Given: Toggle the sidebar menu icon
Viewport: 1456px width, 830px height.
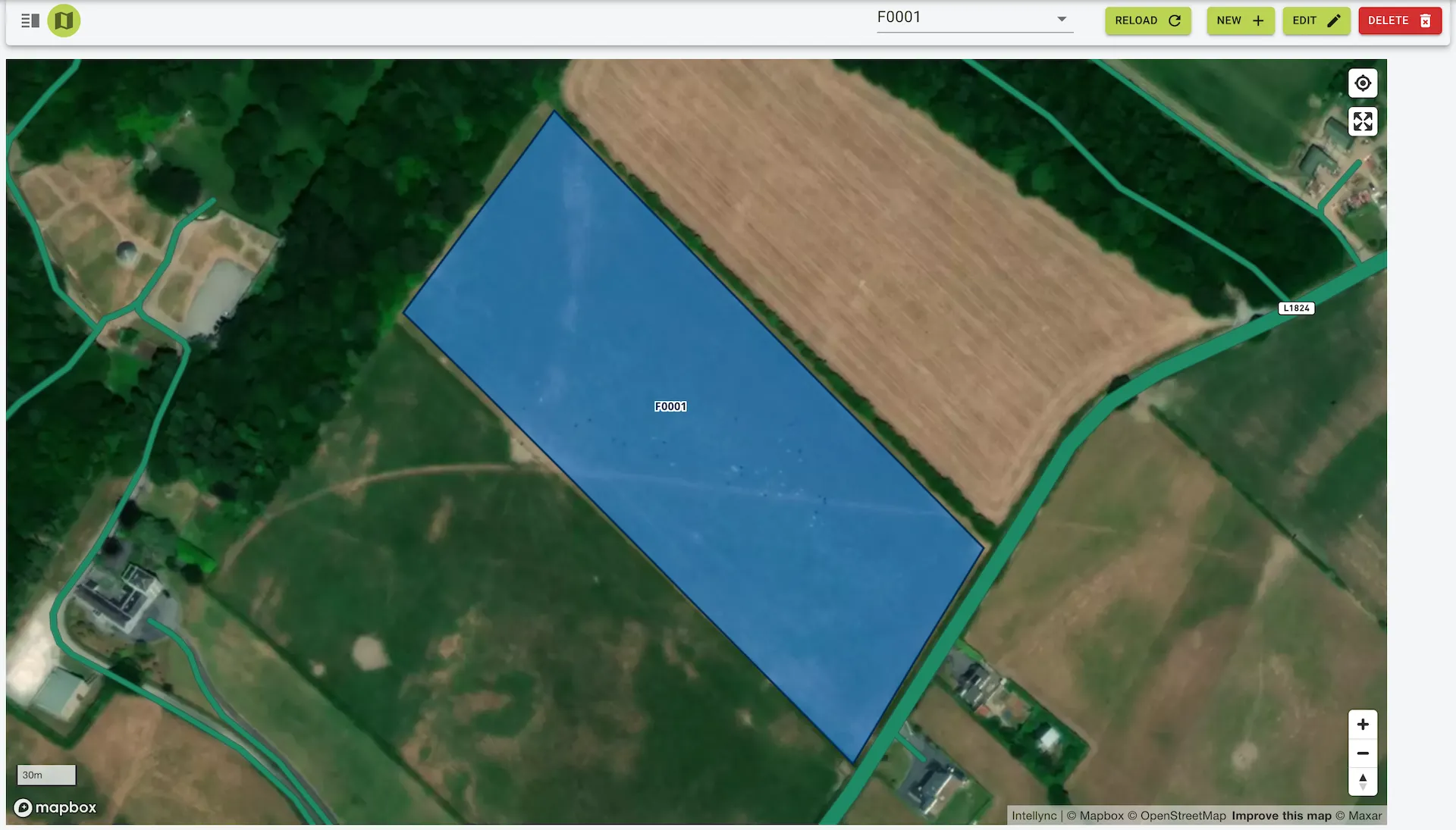Looking at the screenshot, I should 30,20.
